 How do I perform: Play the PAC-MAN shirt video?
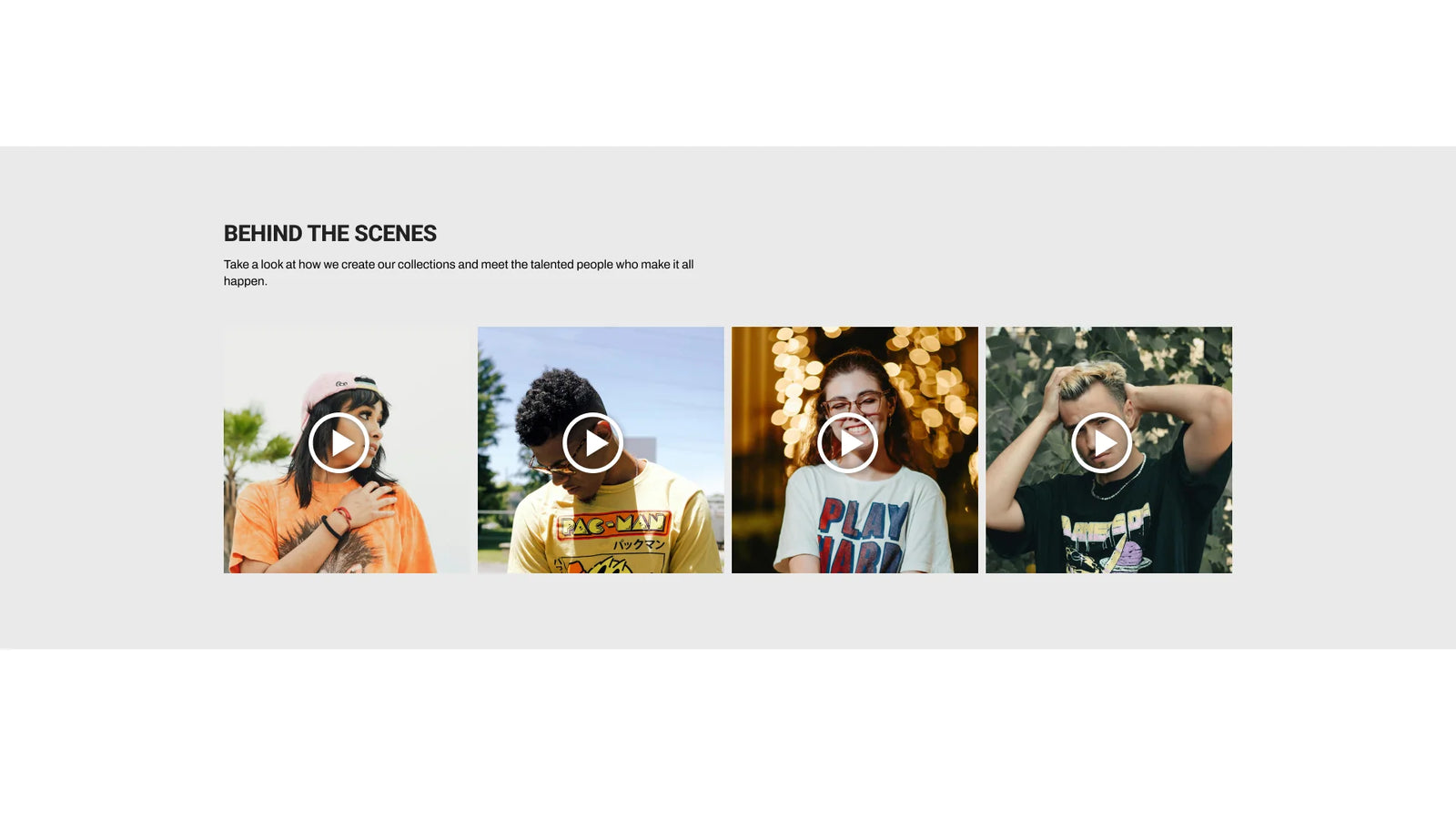[592, 443]
